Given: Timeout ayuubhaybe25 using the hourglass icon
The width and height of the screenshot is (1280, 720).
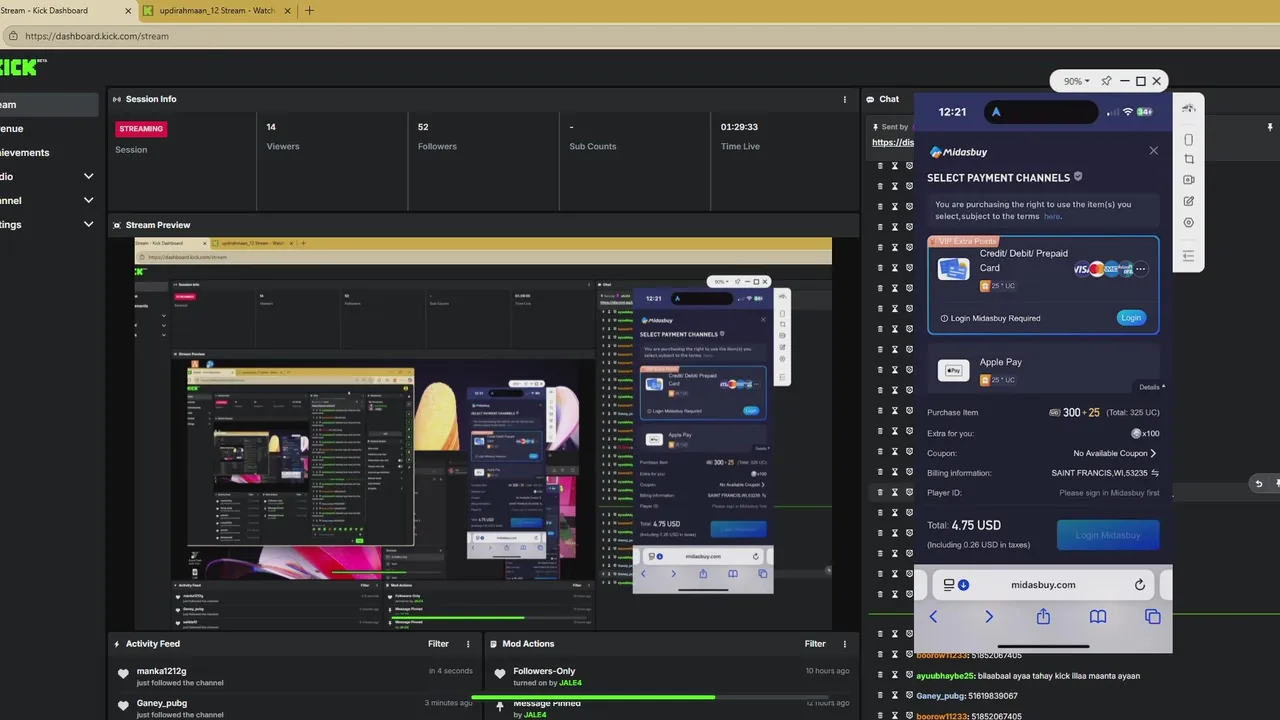Looking at the screenshot, I should [895, 675].
